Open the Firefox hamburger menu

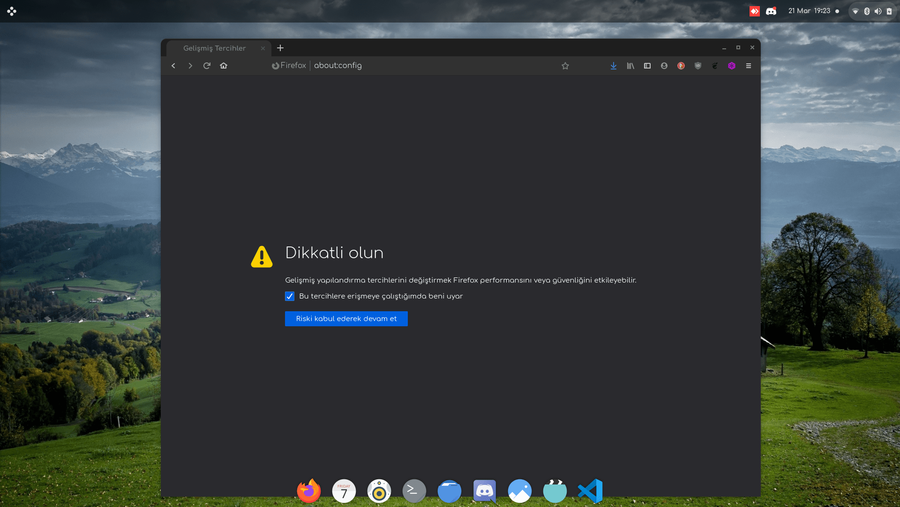click(x=748, y=65)
